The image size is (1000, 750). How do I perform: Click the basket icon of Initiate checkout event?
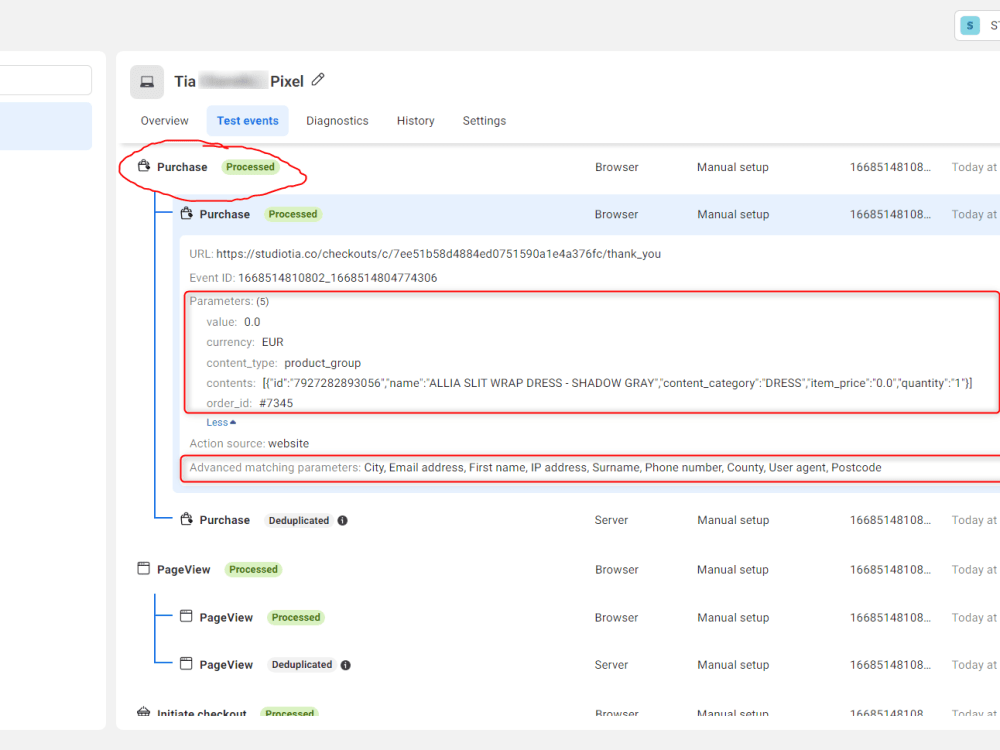pos(143,711)
